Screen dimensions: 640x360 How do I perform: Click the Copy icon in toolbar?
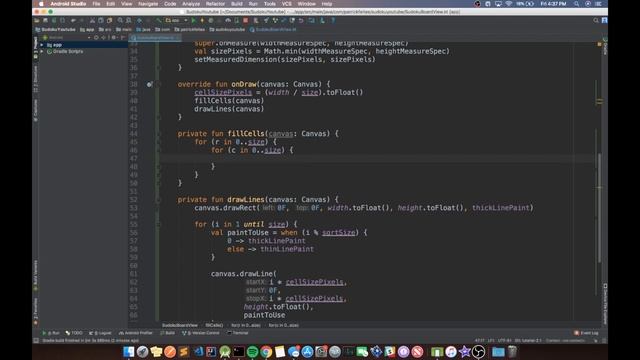click(101, 20)
